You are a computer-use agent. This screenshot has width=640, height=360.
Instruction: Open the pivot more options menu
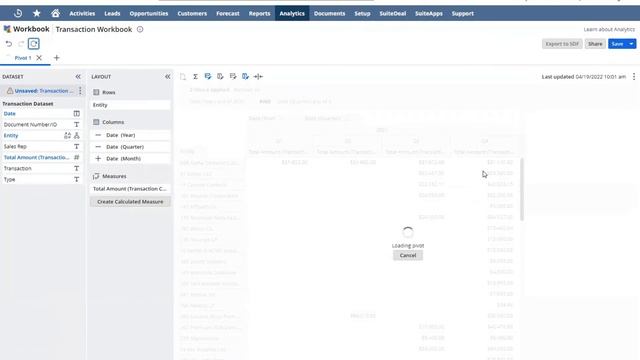tap(633, 76)
